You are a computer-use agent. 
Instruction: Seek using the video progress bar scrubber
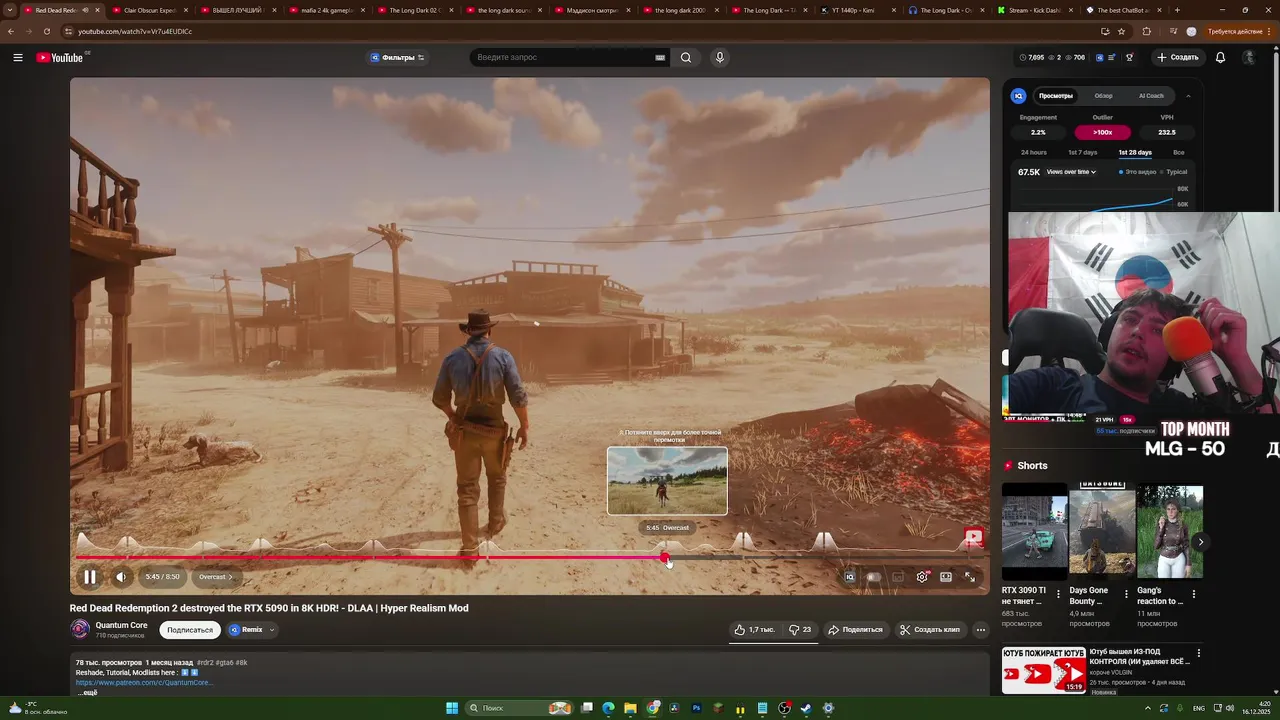coord(665,558)
